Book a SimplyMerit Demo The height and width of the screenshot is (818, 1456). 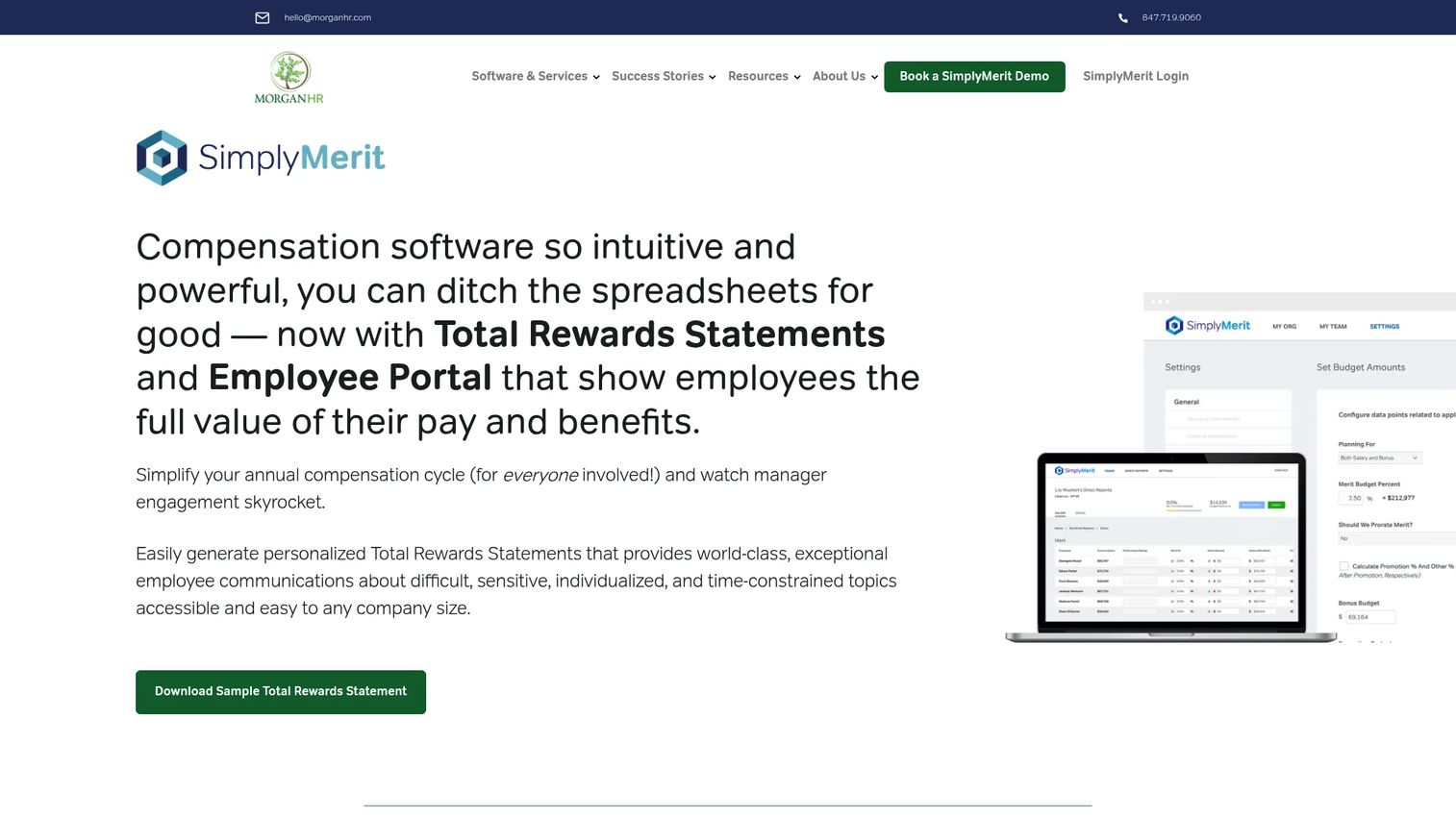point(974,77)
